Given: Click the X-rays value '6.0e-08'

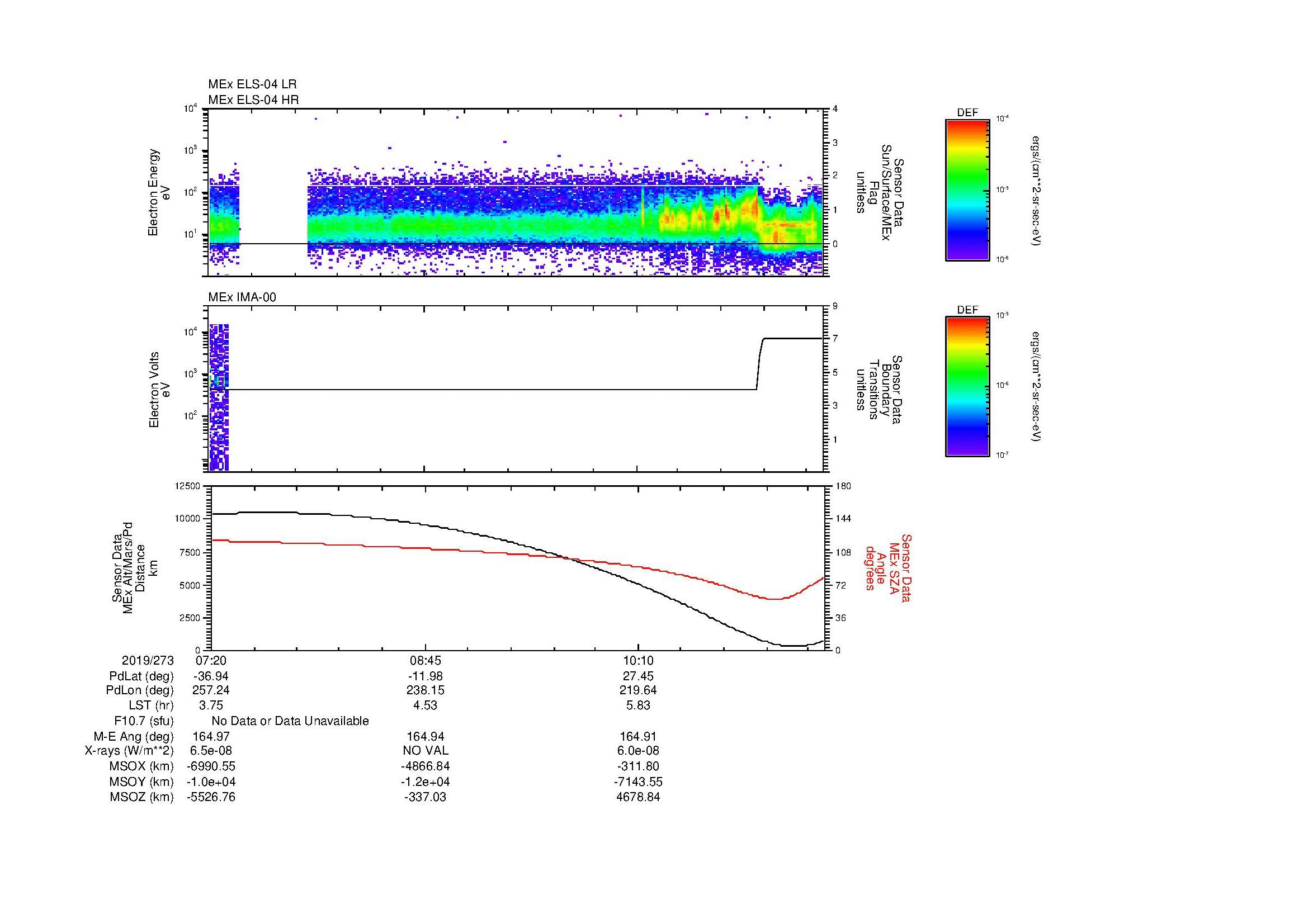Looking at the screenshot, I should coord(638,751).
